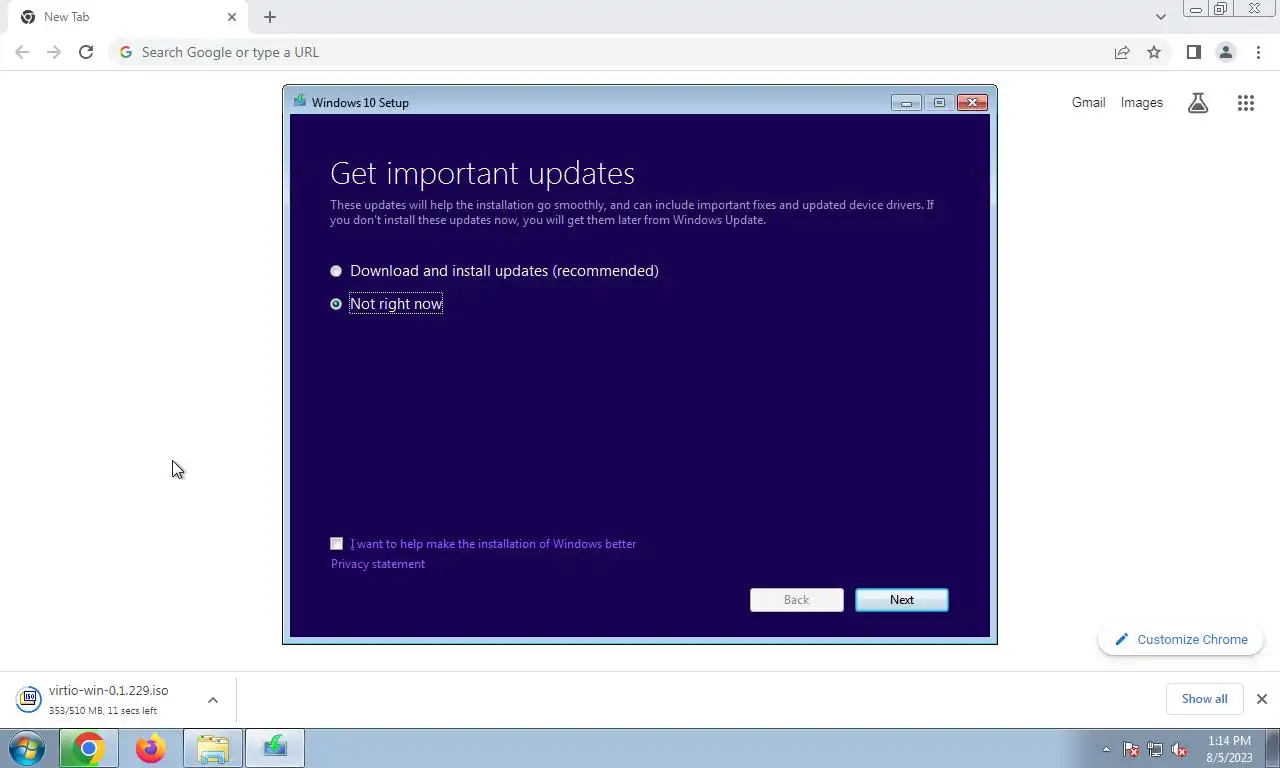The image size is (1280, 768).
Task: Open Google apps grid icon
Action: click(1246, 102)
